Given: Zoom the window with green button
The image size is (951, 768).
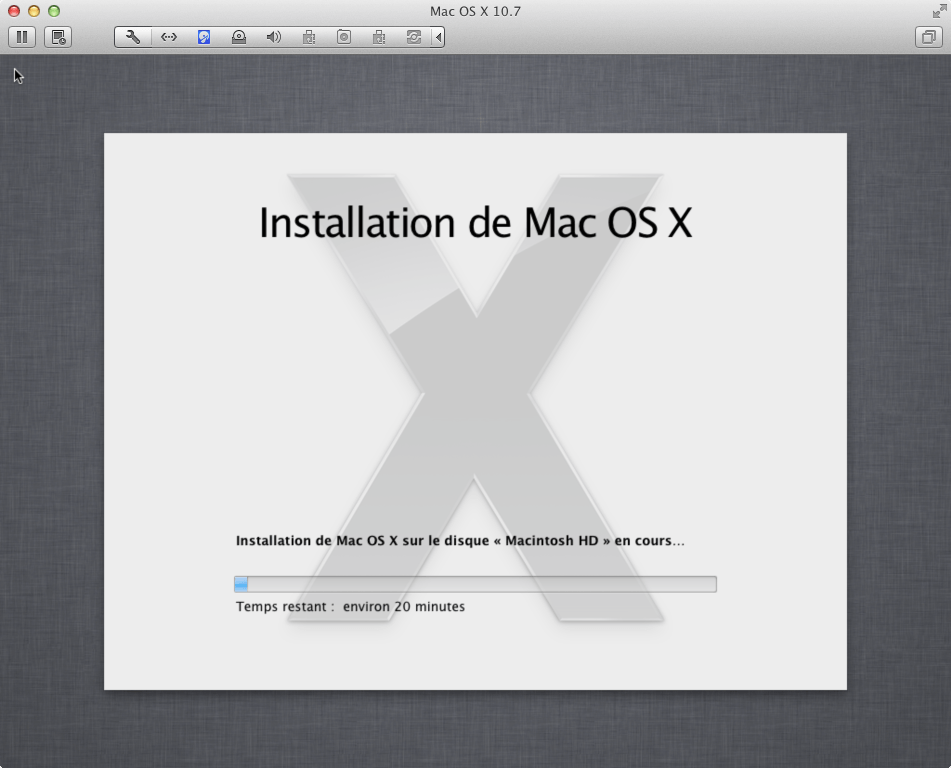Looking at the screenshot, I should point(54,11).
